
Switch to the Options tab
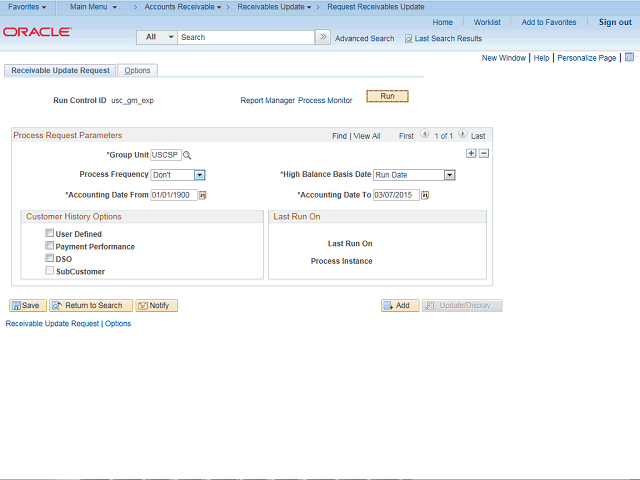137,71
